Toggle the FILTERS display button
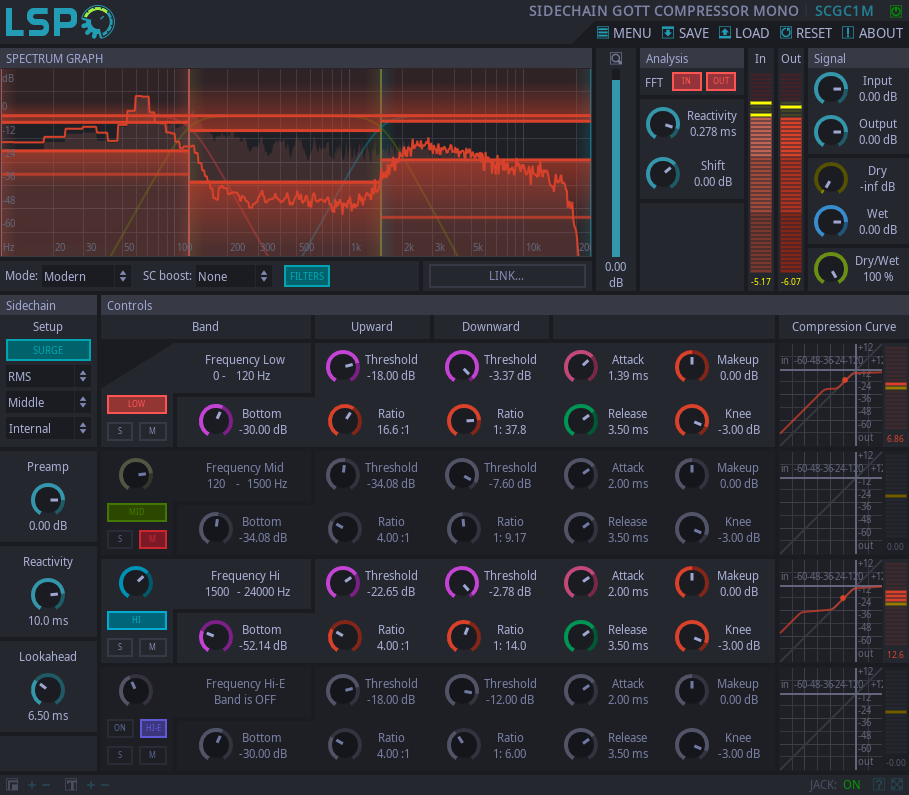 tap(307, 276)
